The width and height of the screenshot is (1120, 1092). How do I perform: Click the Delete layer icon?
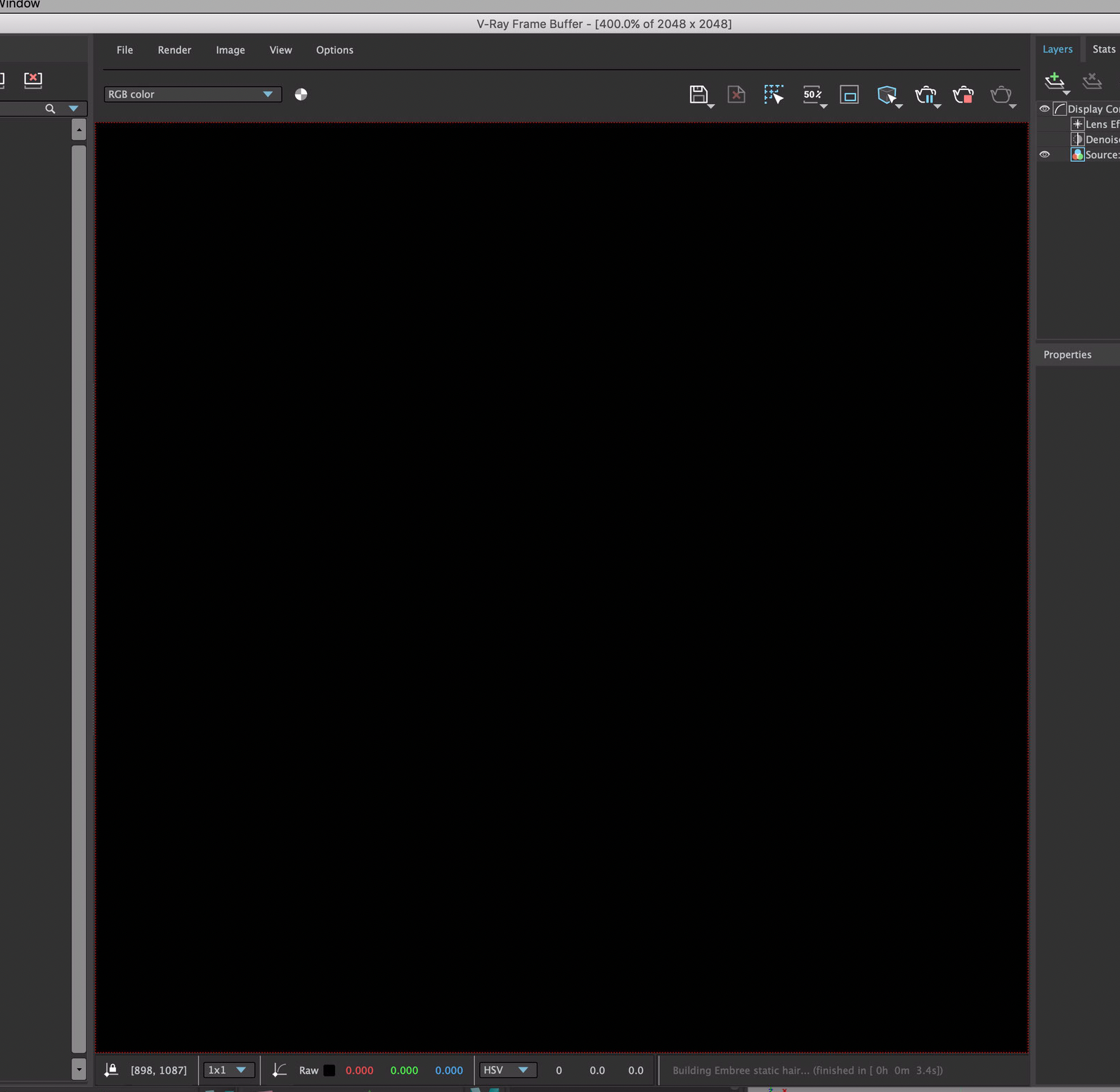coord(1092,81)
